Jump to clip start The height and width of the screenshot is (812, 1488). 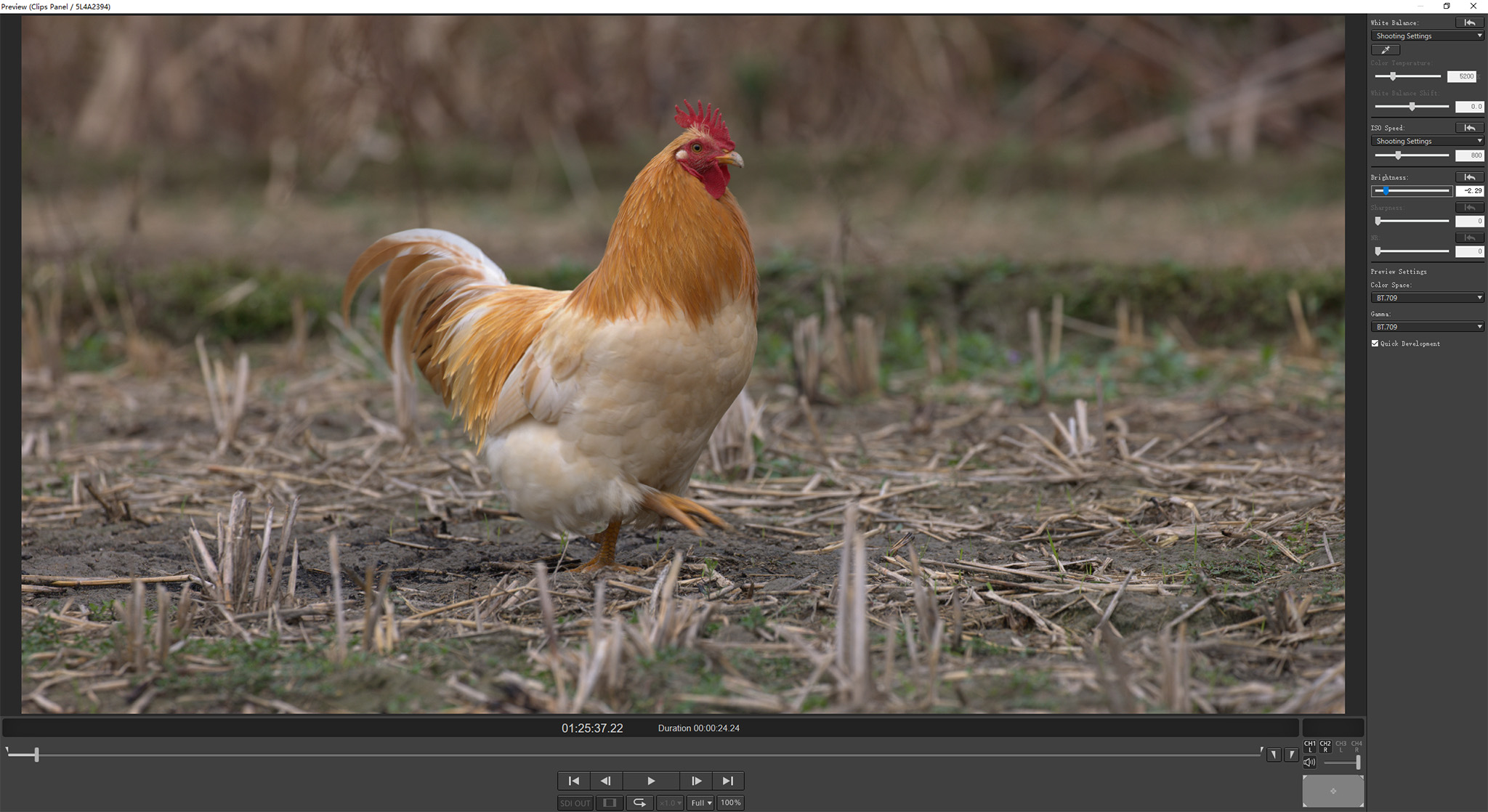tap(573, 781)
